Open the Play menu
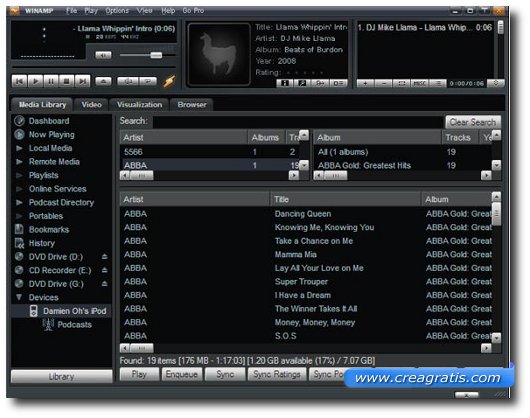This screenshot has width=530, height=418. (x=91, y=10)
